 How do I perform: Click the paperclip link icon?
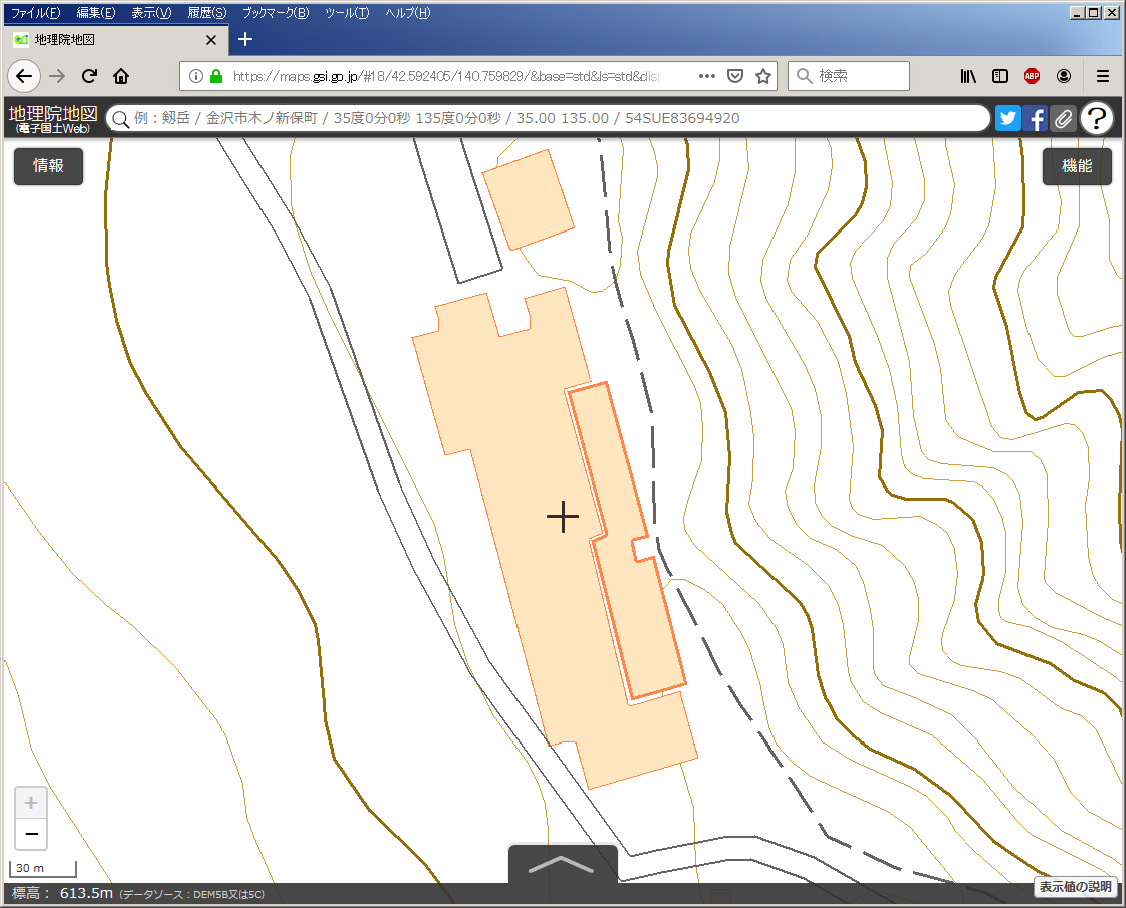[x=1063, y=118]
